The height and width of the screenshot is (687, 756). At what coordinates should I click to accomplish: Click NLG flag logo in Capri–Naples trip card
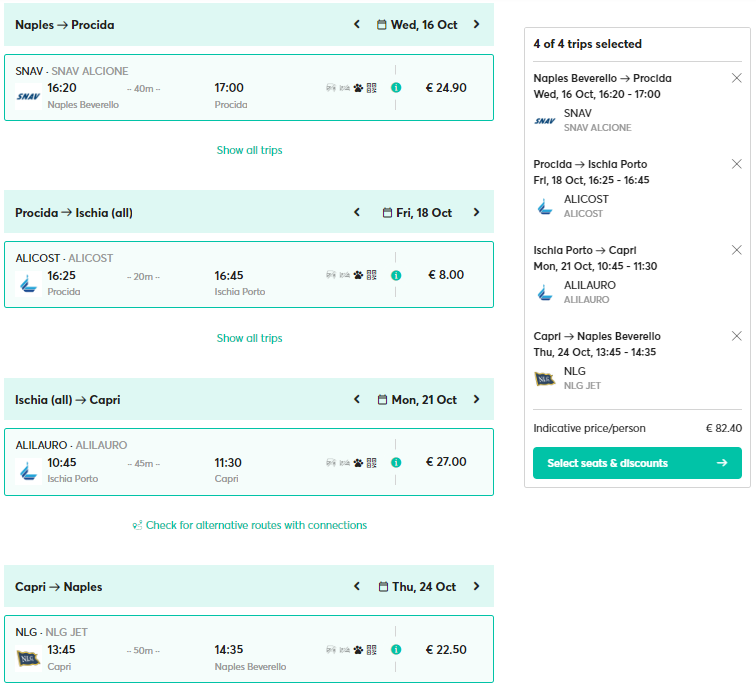pyautogui.click(x=28, y=658)
